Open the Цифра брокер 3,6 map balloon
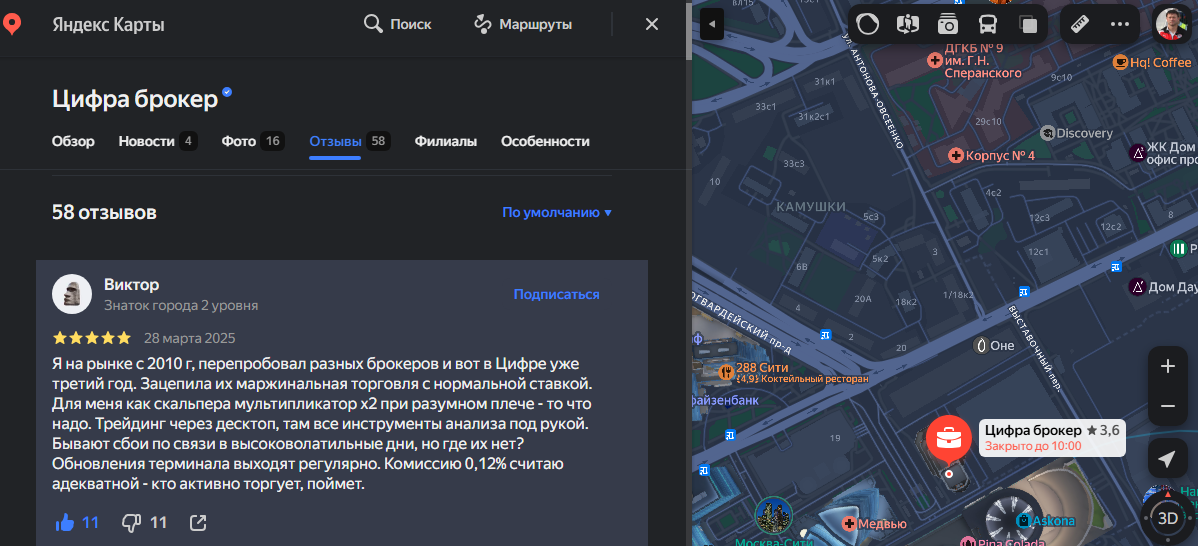 [1052, 438]
